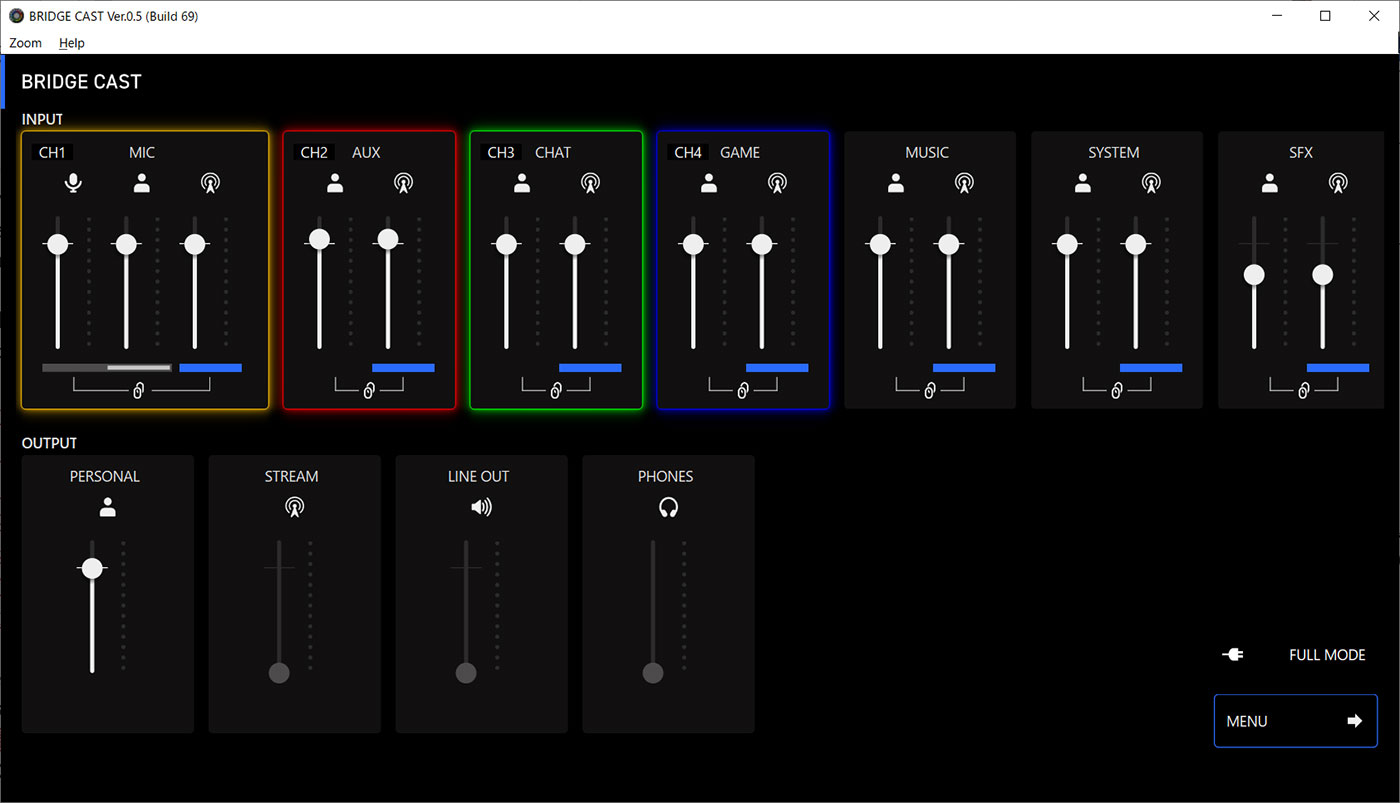Toggle the blue mute bar in CHAT channel
The height and width of the screenshot is (803, 1400).
pyautogui.click(x=590, y=368)
